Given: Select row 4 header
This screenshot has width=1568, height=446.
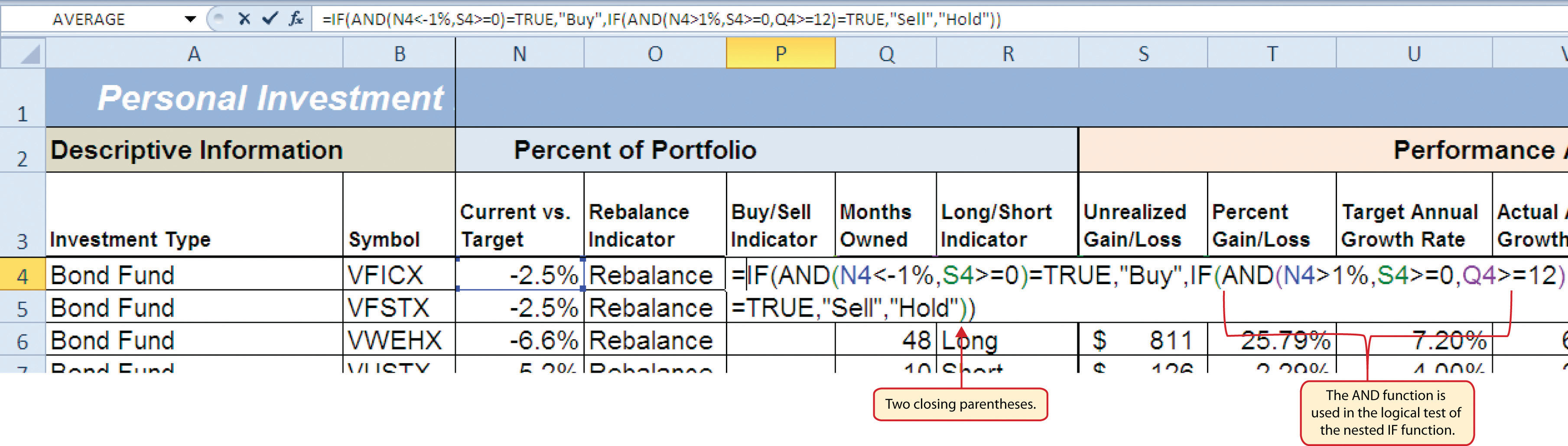Looking at the screenshot, I should tap(23, 275).
